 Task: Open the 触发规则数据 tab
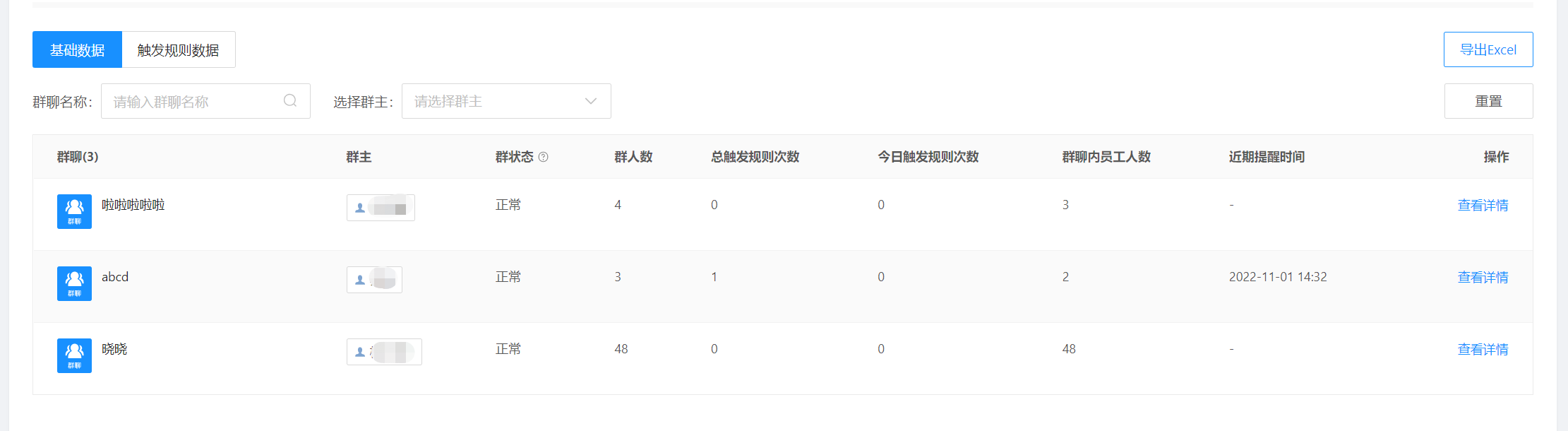pyautogui.click(x=179, y=49)
